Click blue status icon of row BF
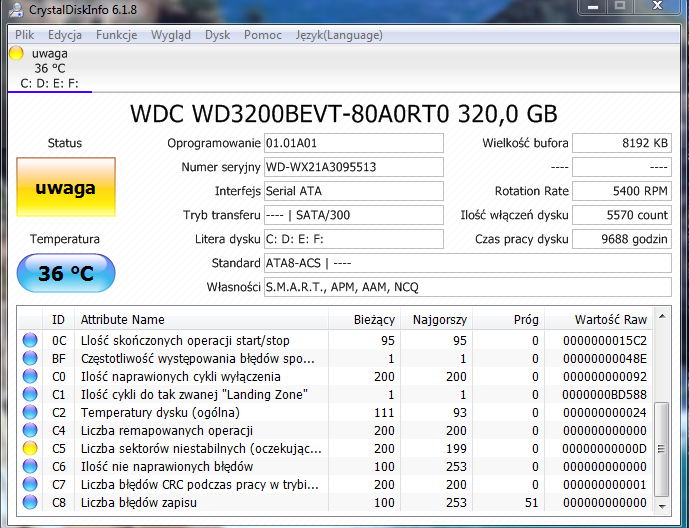This screenshot has height=528, width=689. 30,358
